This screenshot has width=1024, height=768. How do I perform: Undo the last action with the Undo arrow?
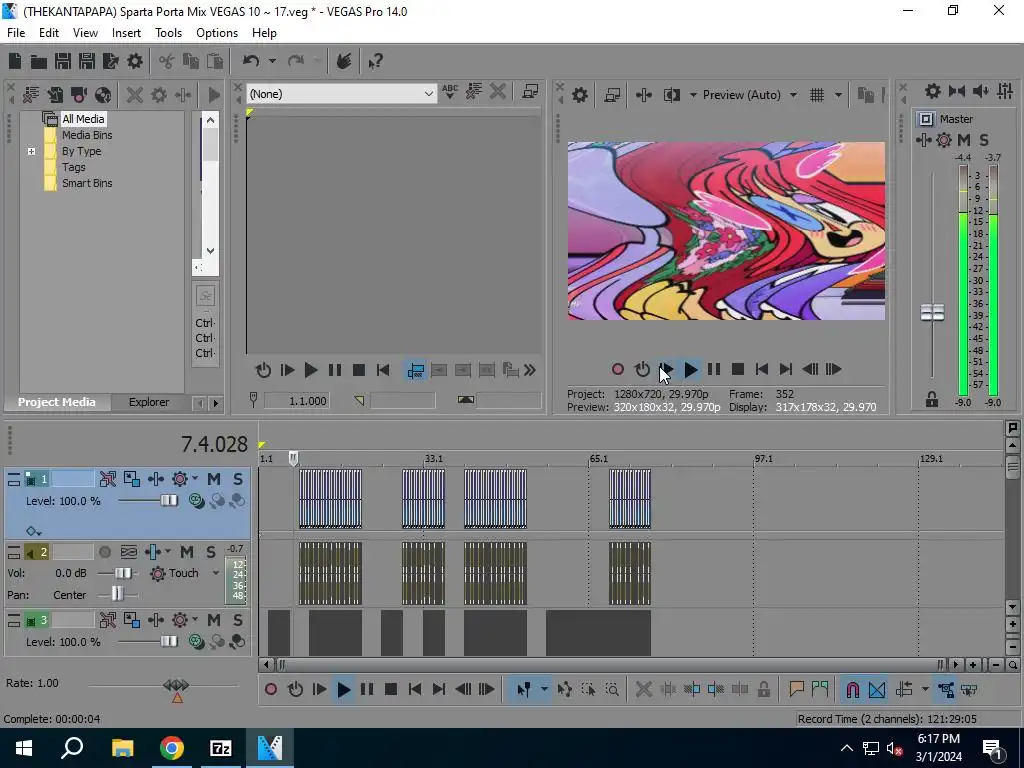[251, 61]
